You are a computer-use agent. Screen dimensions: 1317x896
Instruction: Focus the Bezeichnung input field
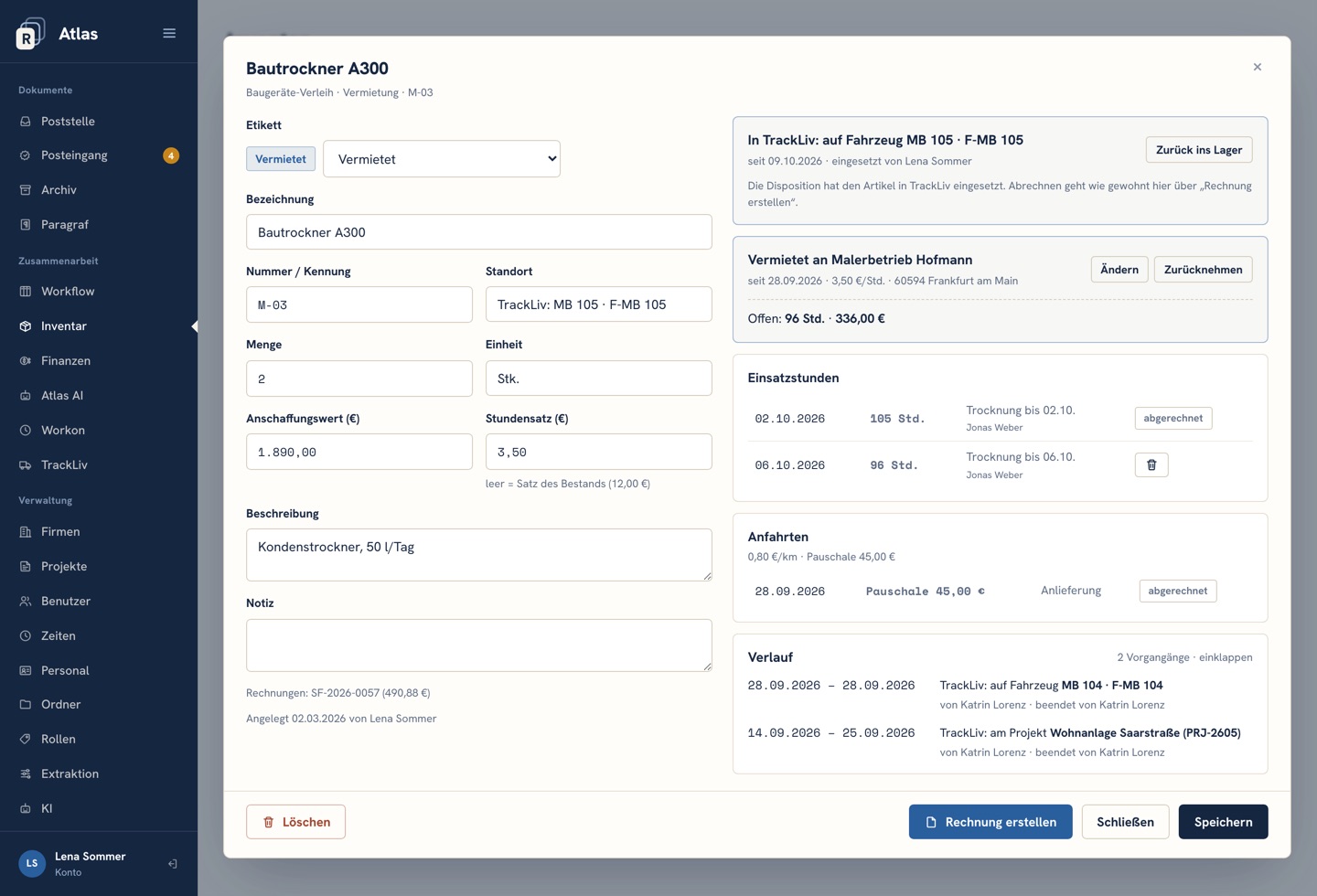tap(479, 232)
